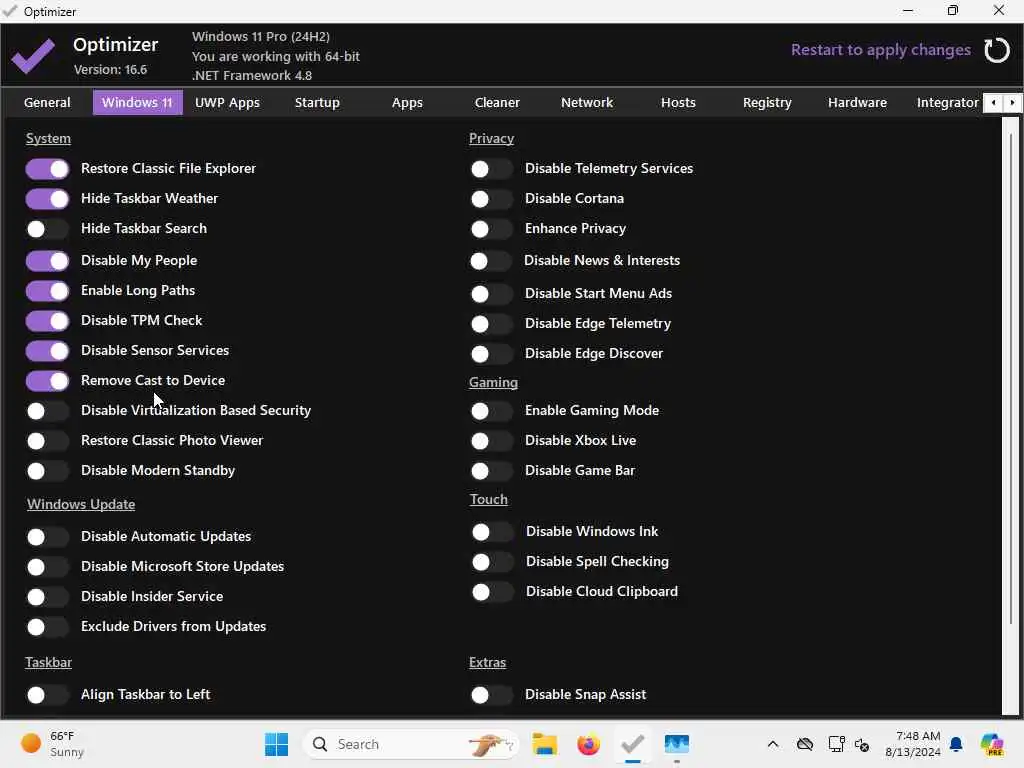The width and height of the screenshot is (1024, 768).
Task: Click the muted volume tray icon
Action: [x=862, y=744]
